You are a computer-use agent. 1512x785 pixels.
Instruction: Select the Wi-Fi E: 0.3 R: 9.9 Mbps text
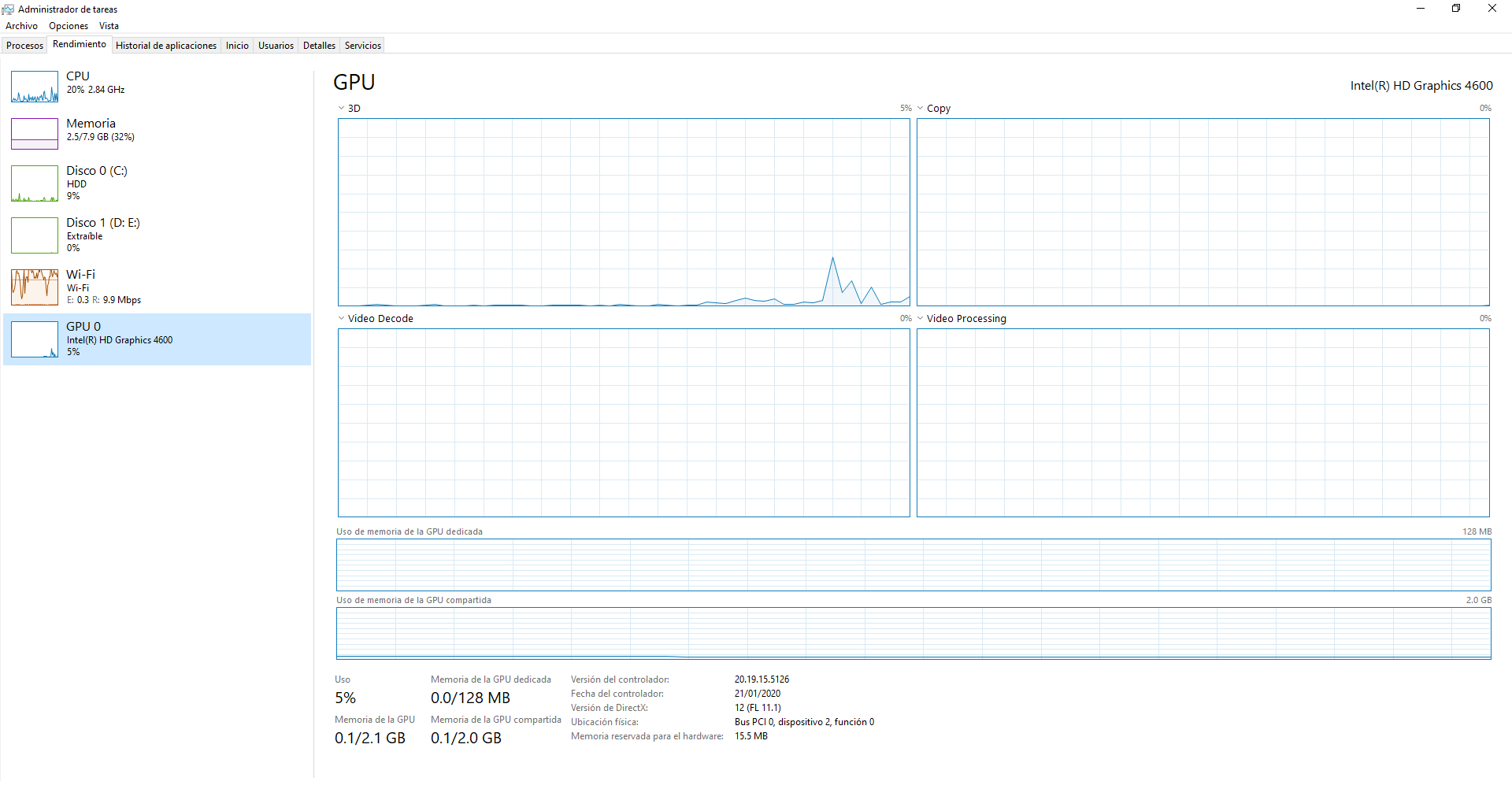tap(104, 300)
